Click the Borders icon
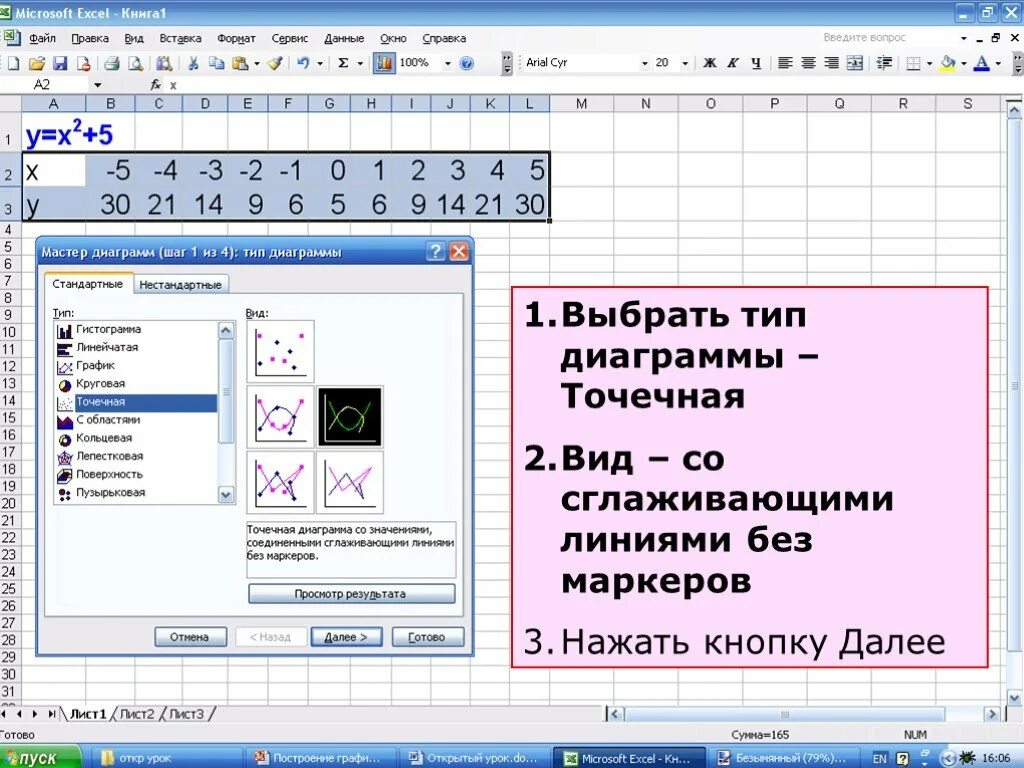Screen dimensions: 1024x768 (x=914, y=63)
